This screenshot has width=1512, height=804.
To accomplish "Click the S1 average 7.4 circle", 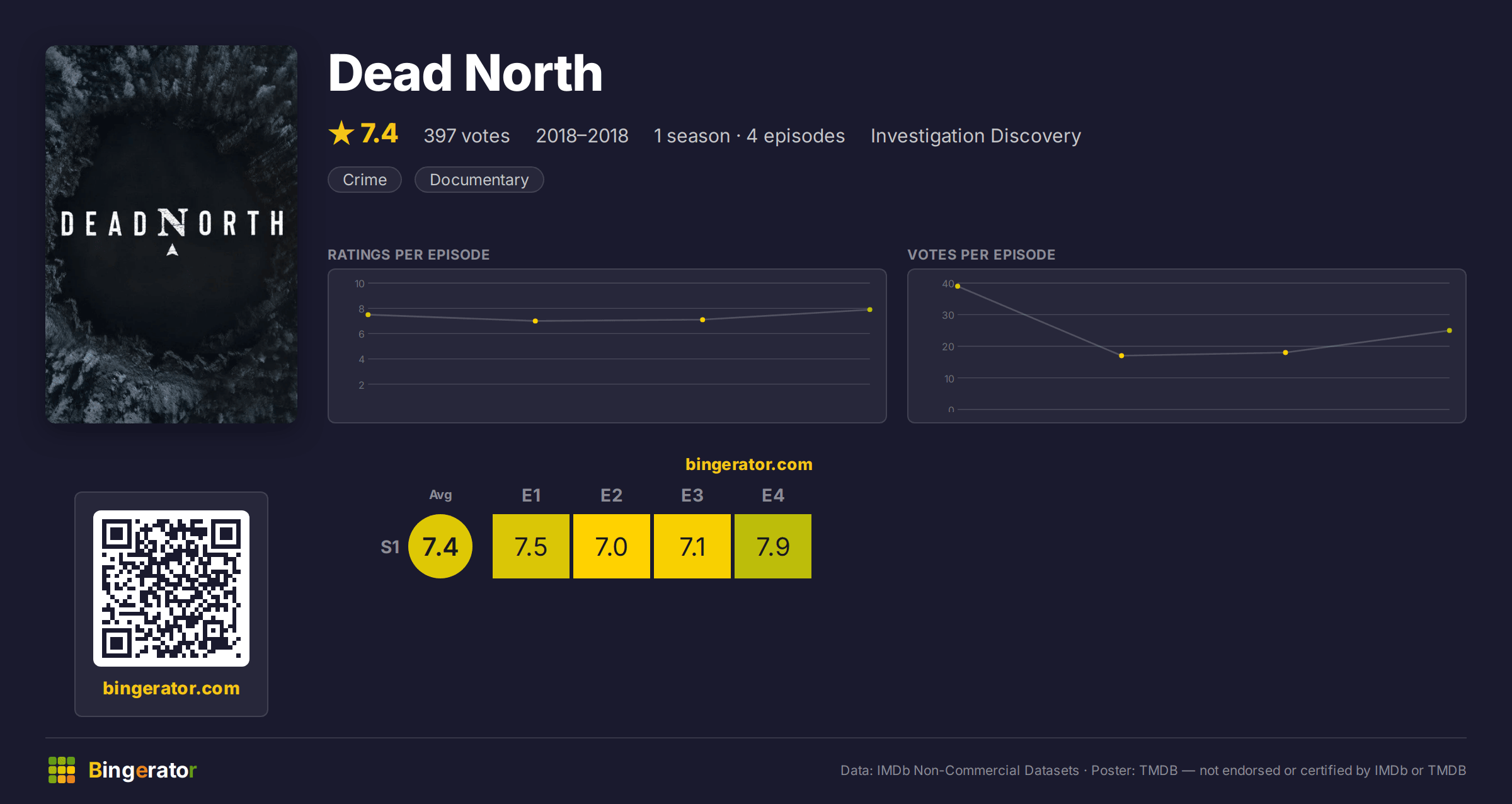I will 440,546.
